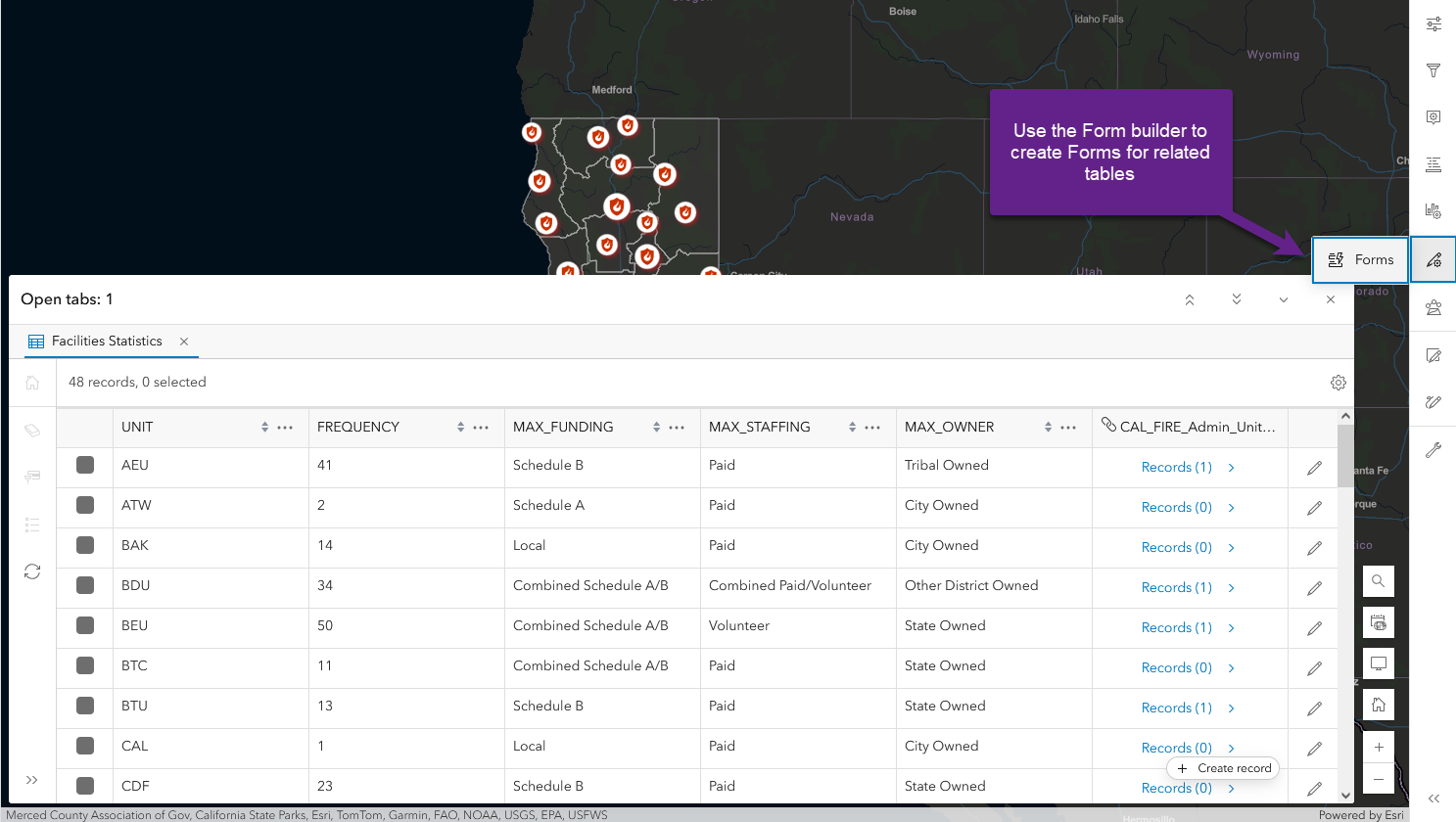Edit the AEU row with pencil icon
The image size is (1456, 822).
[1314, 468]
